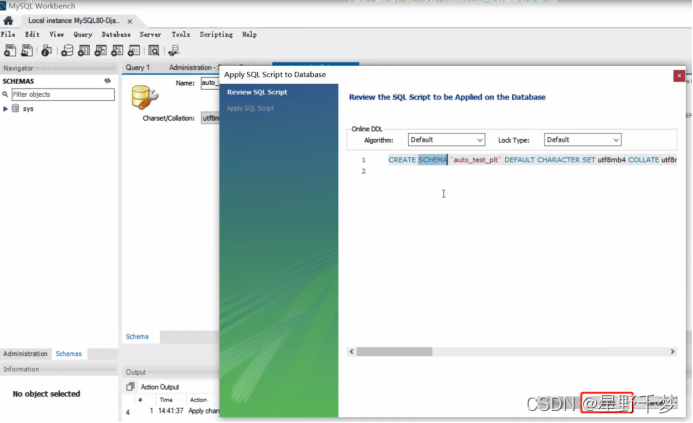This screenshot has width=693, height=423.
Task: Click the Action Output label
Action: [160, 387]
